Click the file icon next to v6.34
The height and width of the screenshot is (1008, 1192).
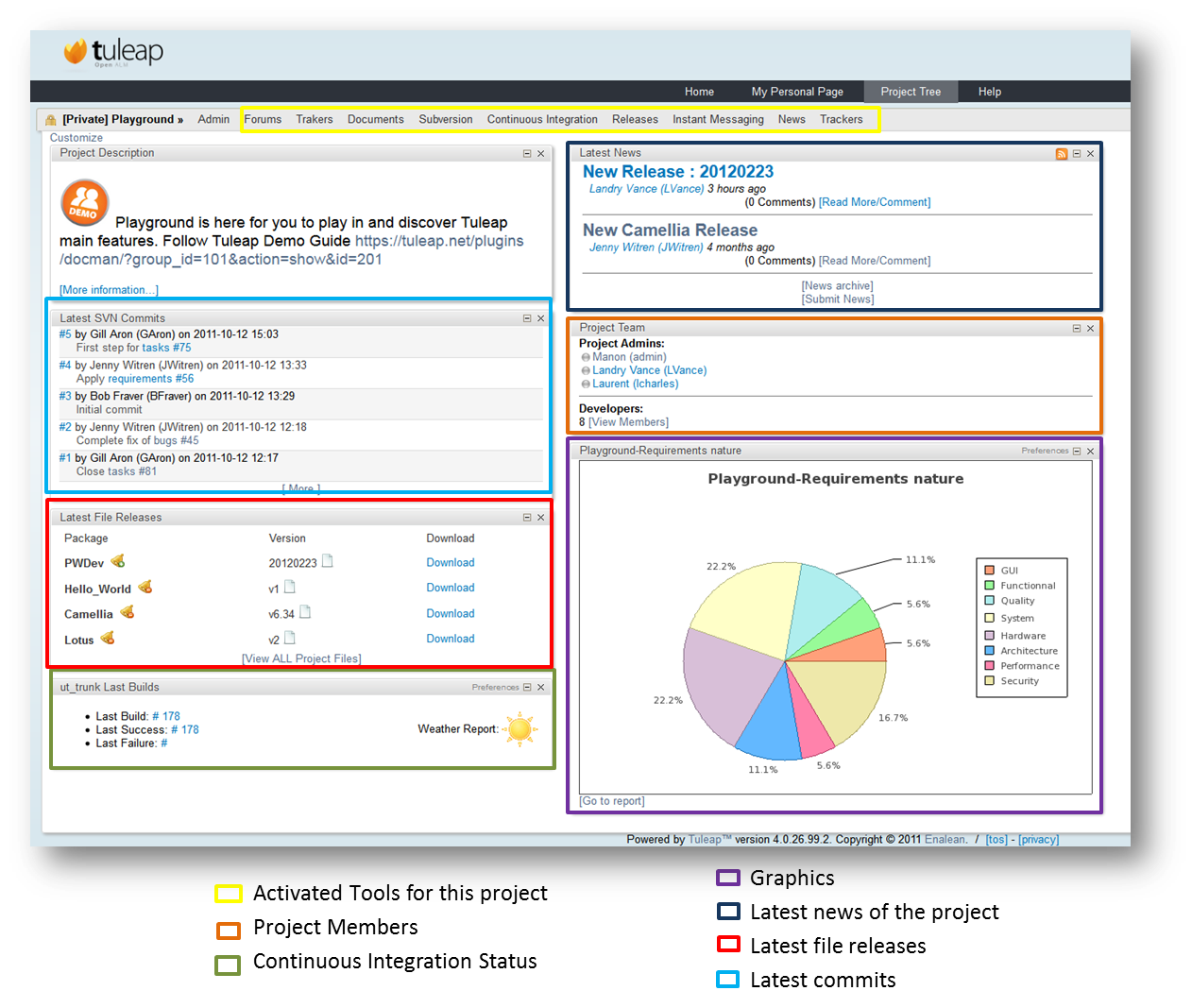coord(305,612)
